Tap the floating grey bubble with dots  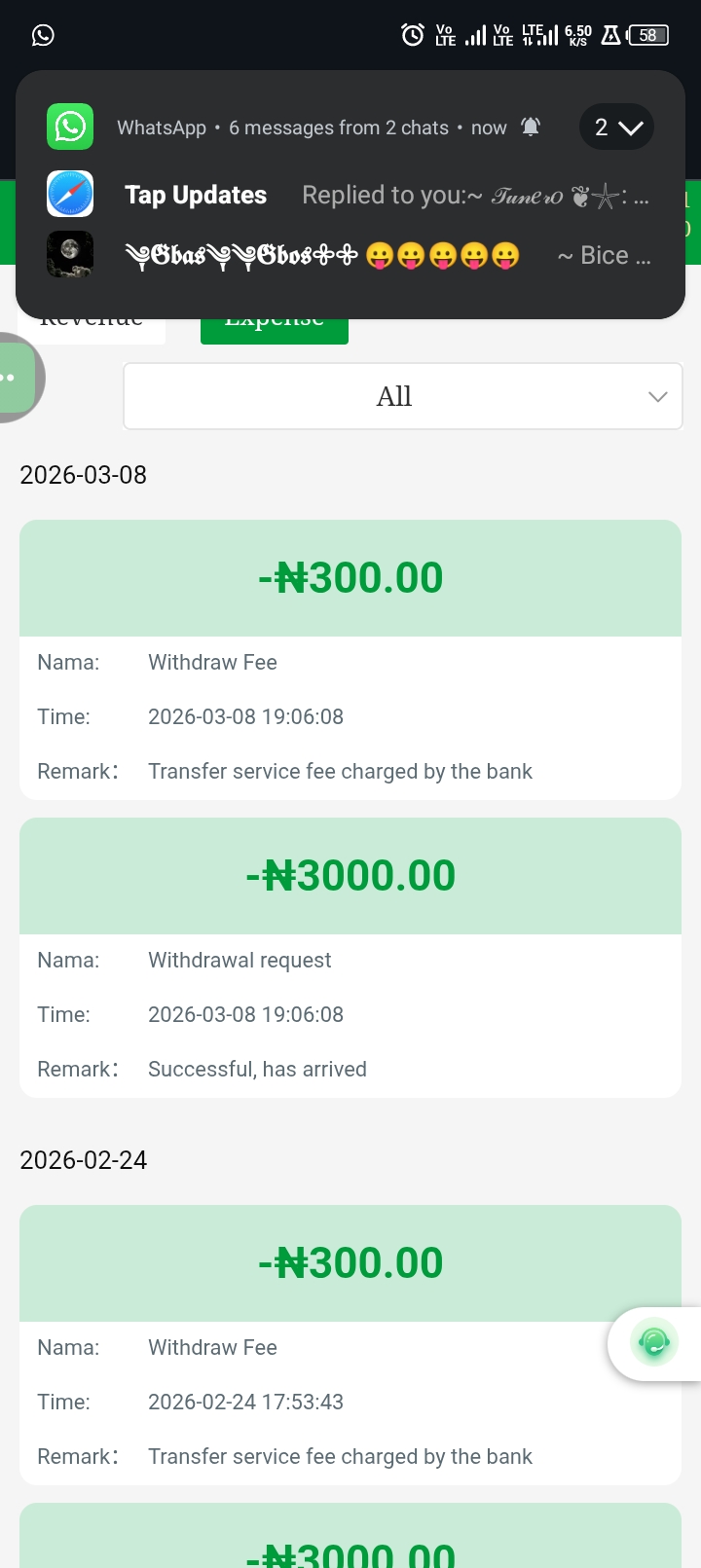(x=16, y=378)
